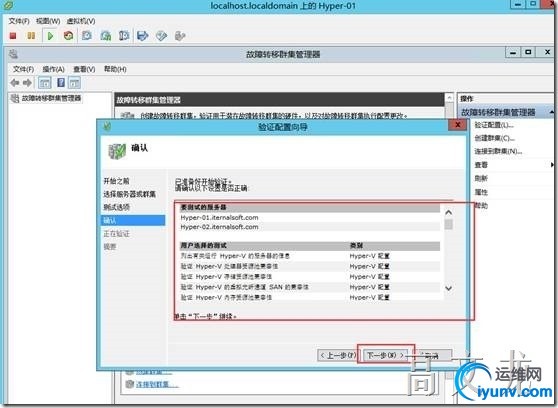Select 选择服务器或群集 wizard step
Image resolution: width=558 pixels, height=408 pixels.
(130, 194)
